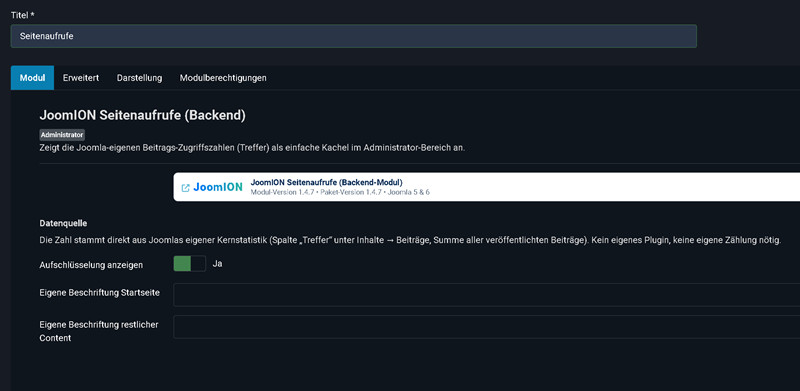The image size is (800, 391).
Task: Toggle the Aufschlüsselung anzeigen switch
Action: [x=190, y=264]
